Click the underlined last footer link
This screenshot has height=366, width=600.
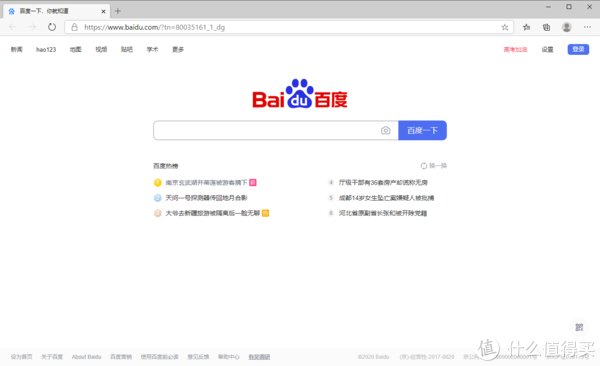pyautogui.click(x=259, y=357)
